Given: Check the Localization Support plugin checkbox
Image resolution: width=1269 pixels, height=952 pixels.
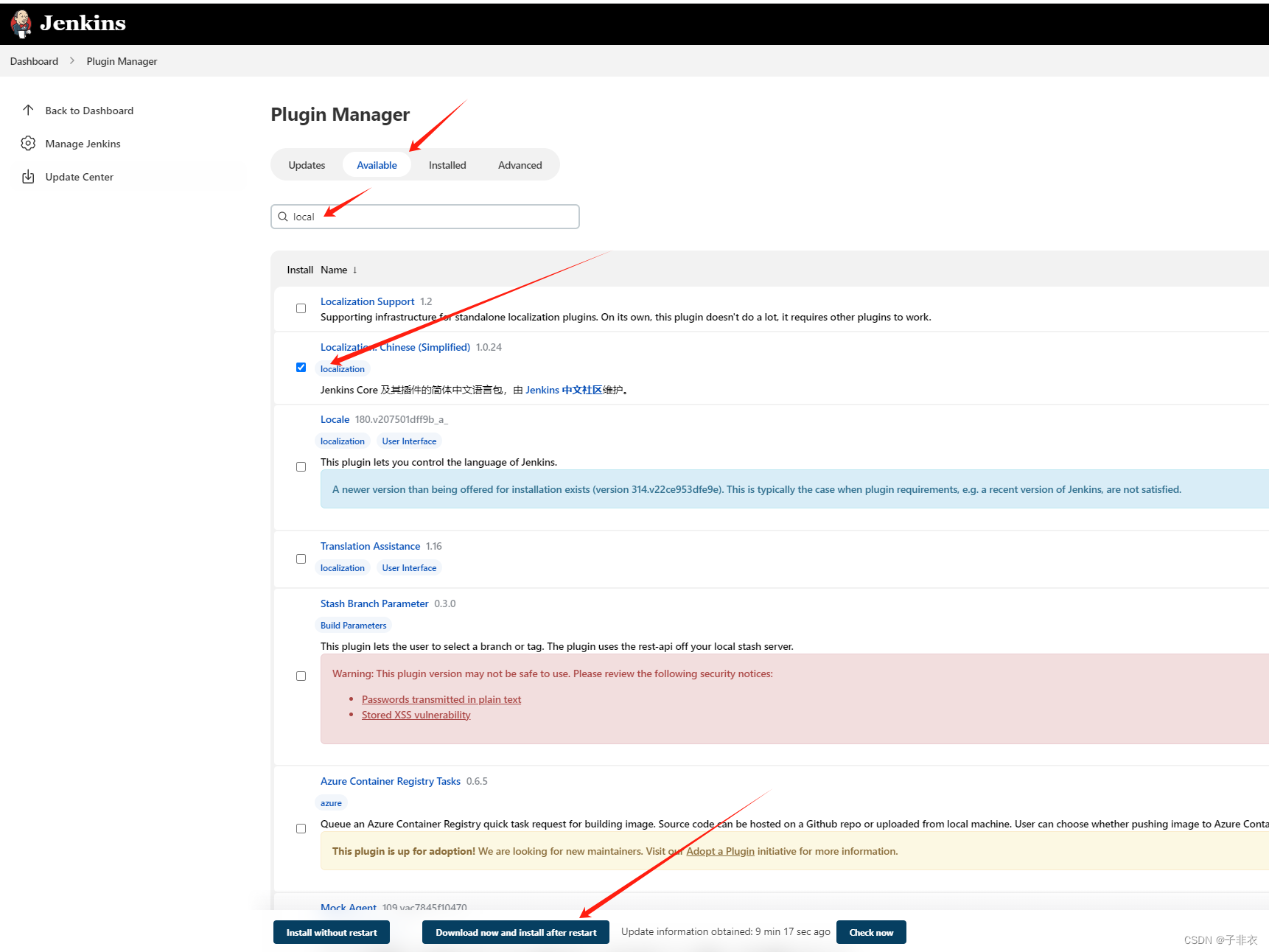Looking at the screenshot, I should (x=301, y=309).
